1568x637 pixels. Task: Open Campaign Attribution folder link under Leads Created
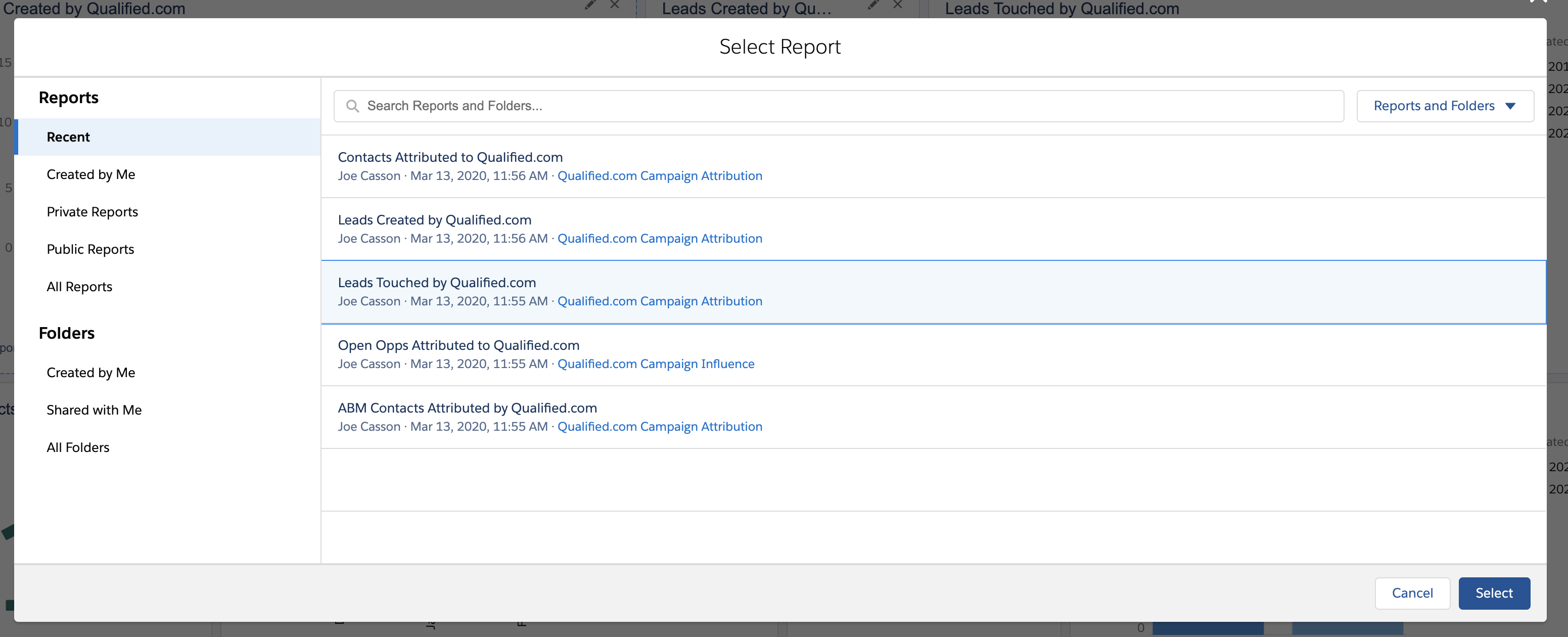click(x=660, y=239)
